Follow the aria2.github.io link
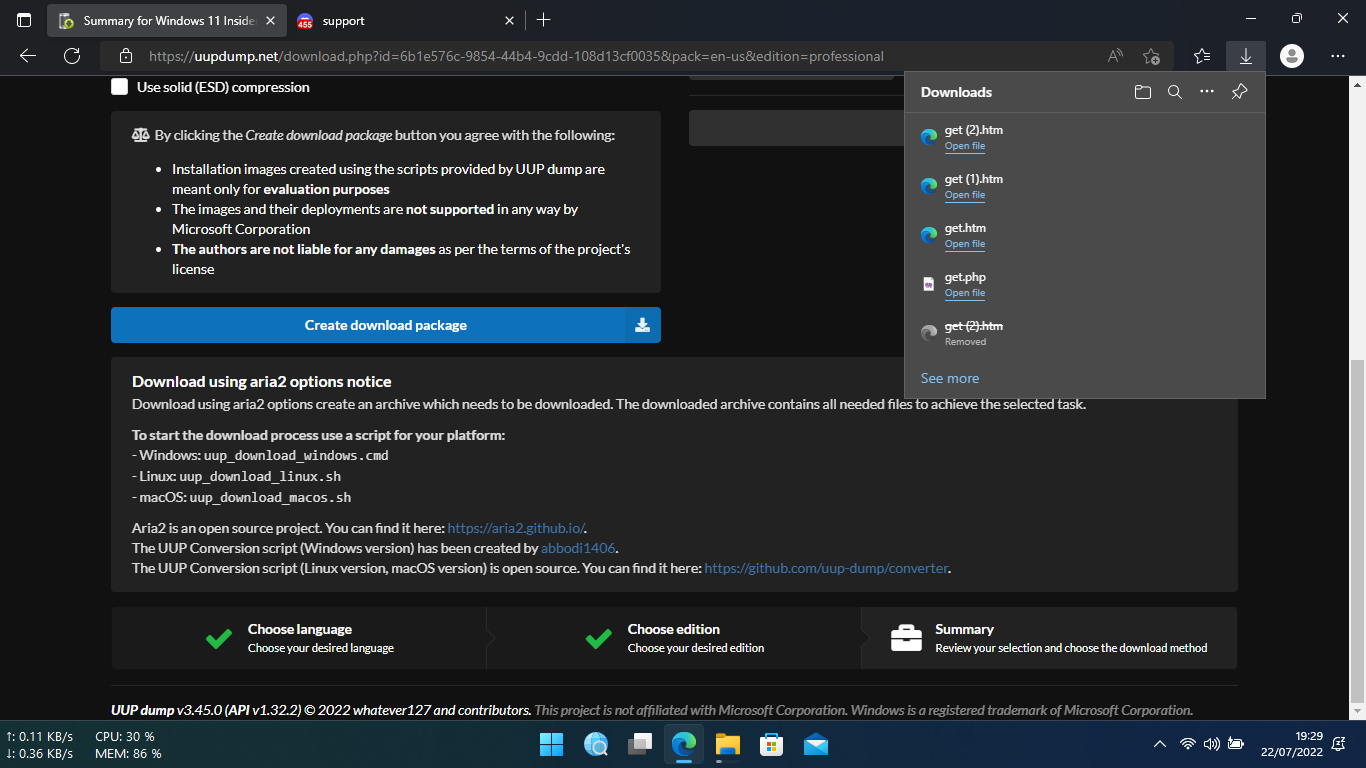 pos(517,528)
